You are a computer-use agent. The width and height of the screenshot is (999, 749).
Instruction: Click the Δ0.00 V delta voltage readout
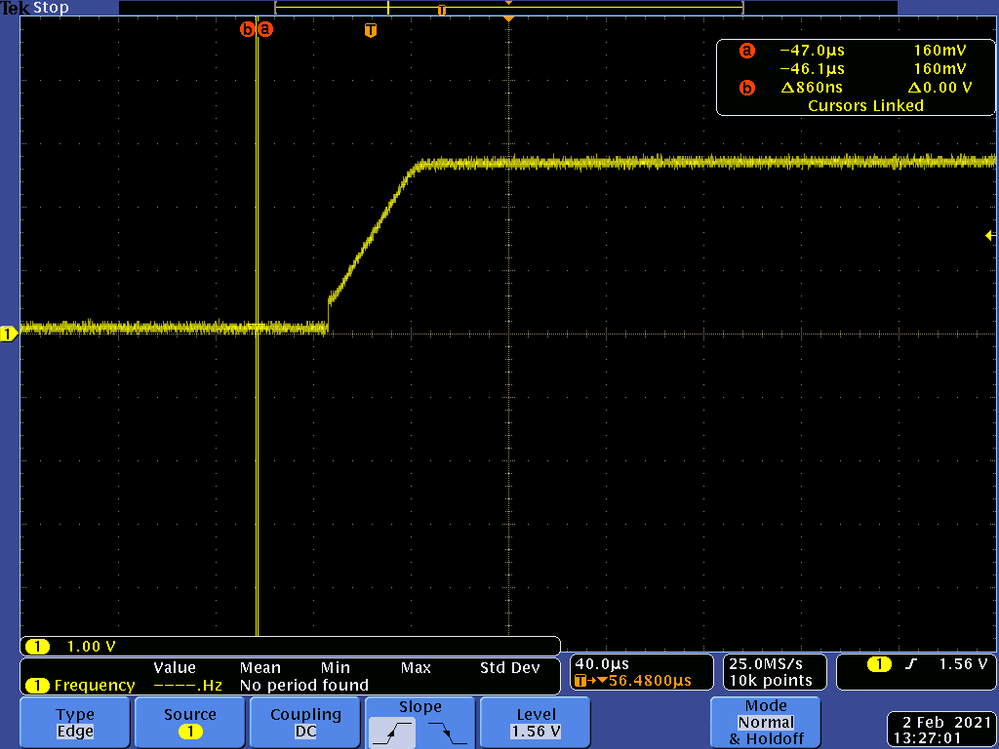(x=940, y=87)
